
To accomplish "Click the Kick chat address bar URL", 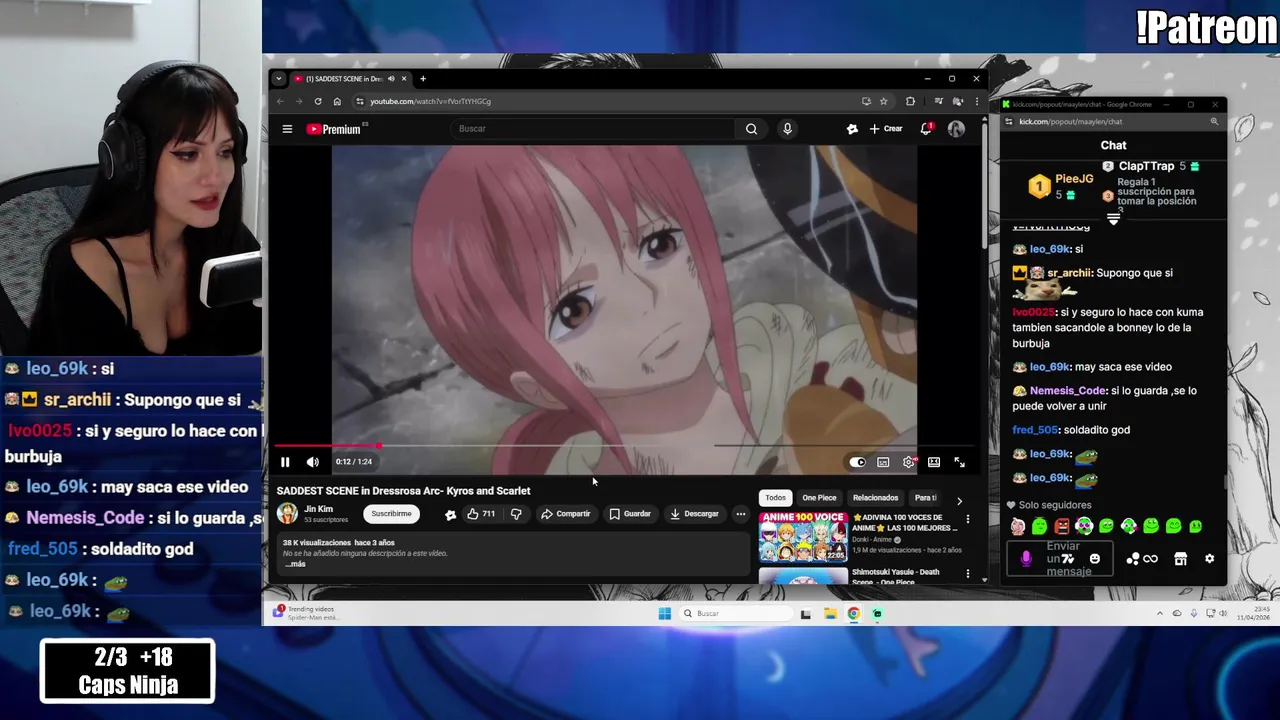I will click(1070, 122).
